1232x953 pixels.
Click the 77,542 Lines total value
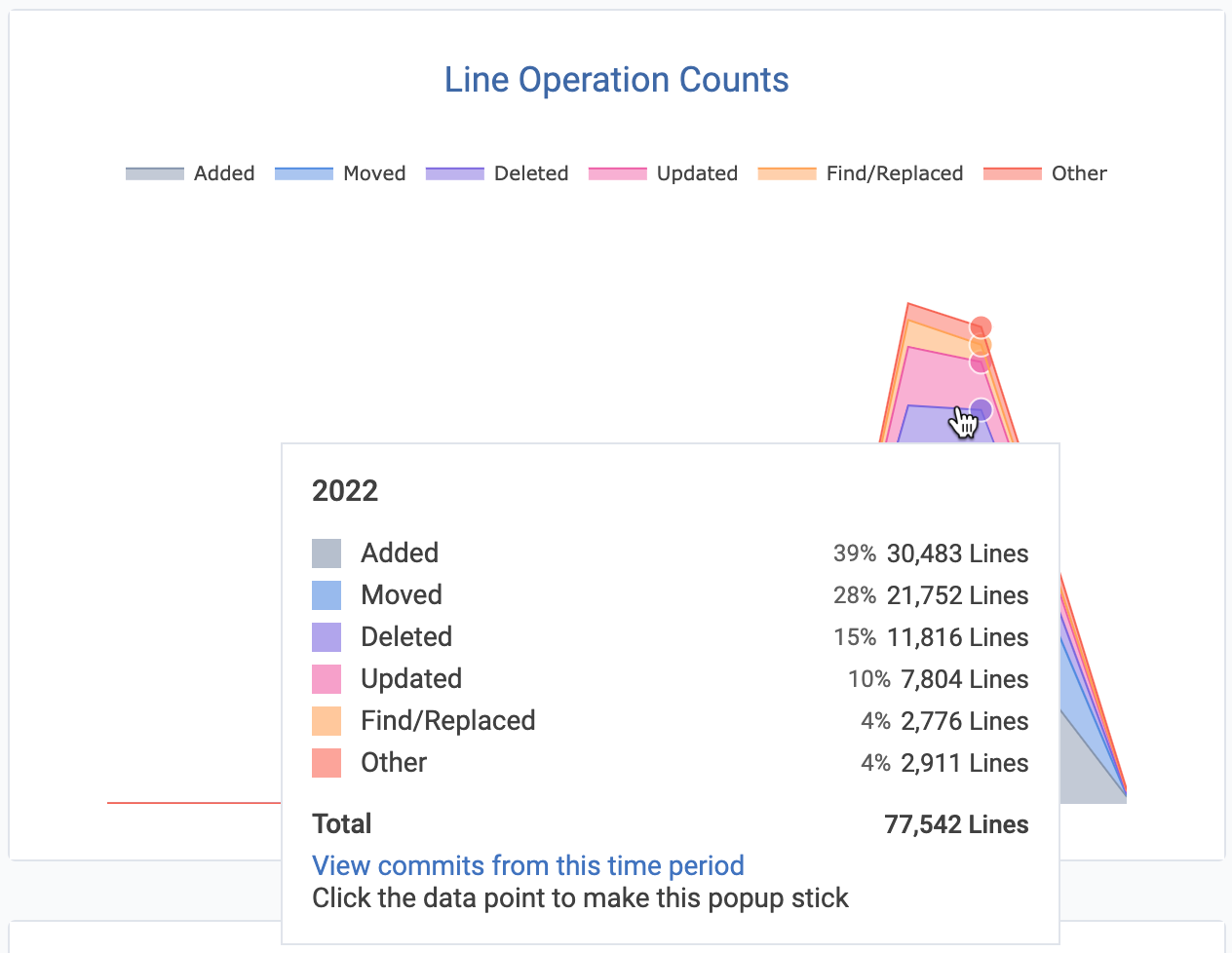point(956,824)
